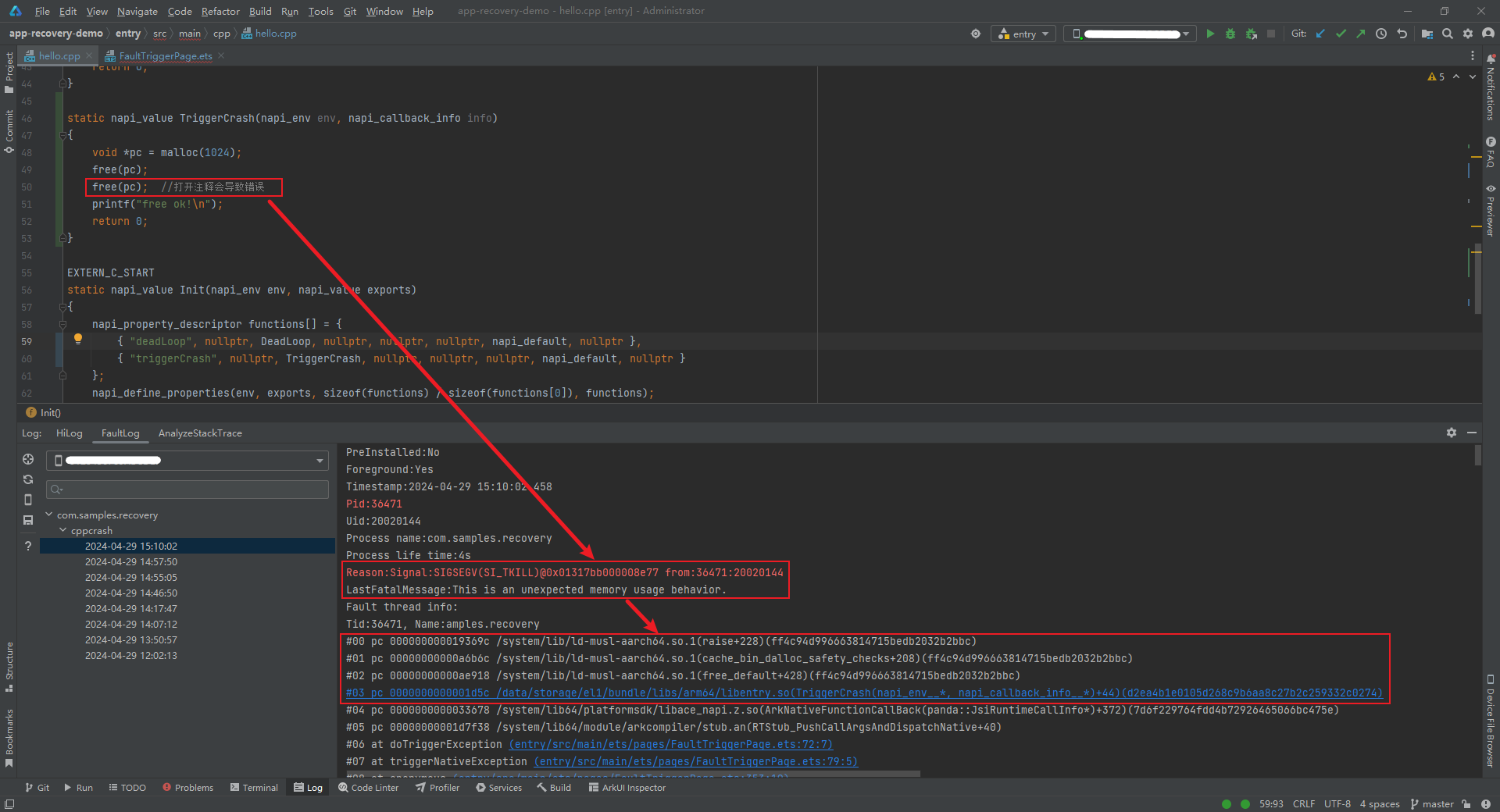Open the Search Everywhere magnifier icon

point(1448,34)
